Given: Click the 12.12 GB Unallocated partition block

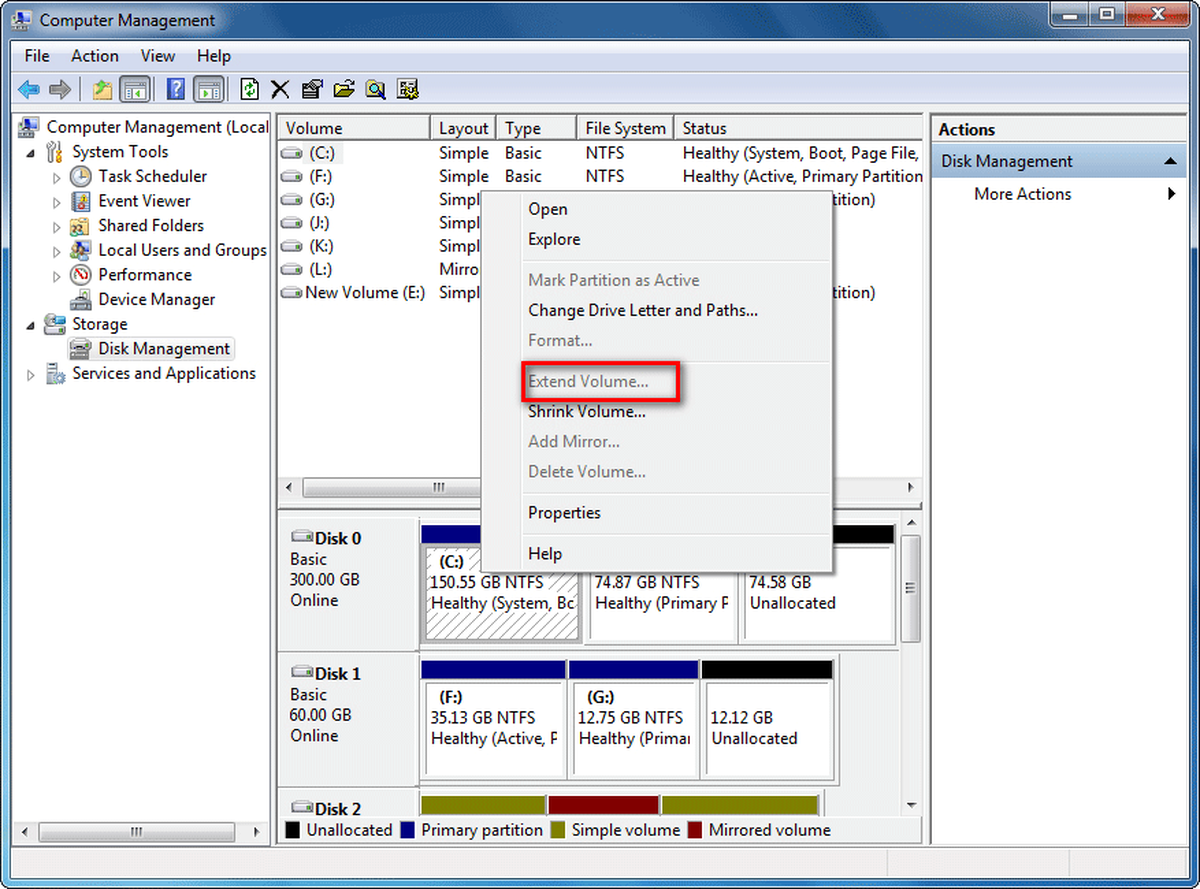Looking at the screenshot, I should pos(767,728).
